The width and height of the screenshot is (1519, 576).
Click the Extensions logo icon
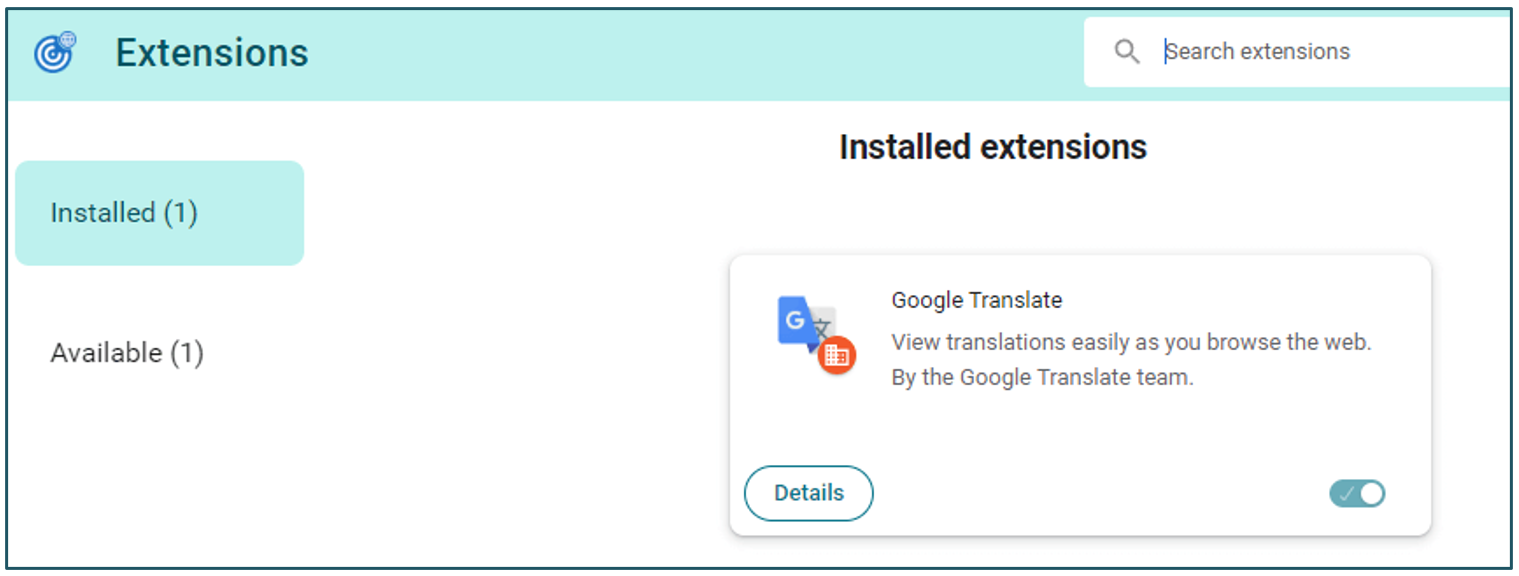(55, 52)
